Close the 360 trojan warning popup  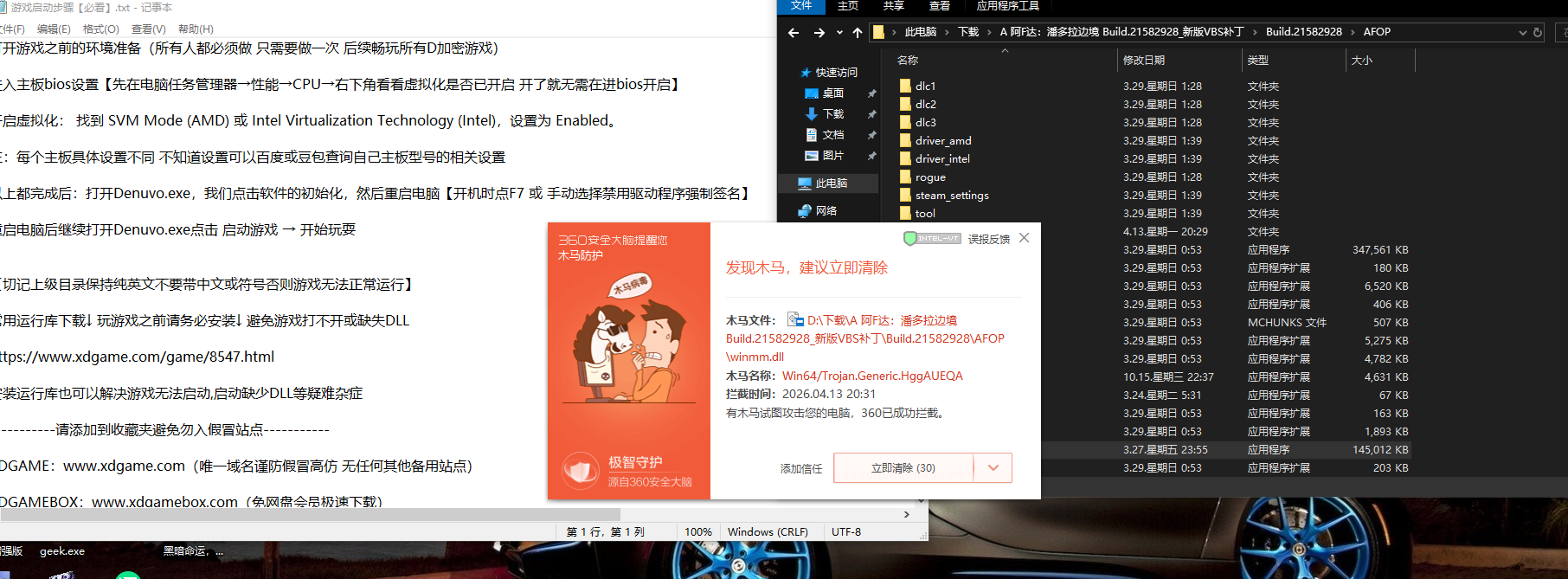[1025, 238]
